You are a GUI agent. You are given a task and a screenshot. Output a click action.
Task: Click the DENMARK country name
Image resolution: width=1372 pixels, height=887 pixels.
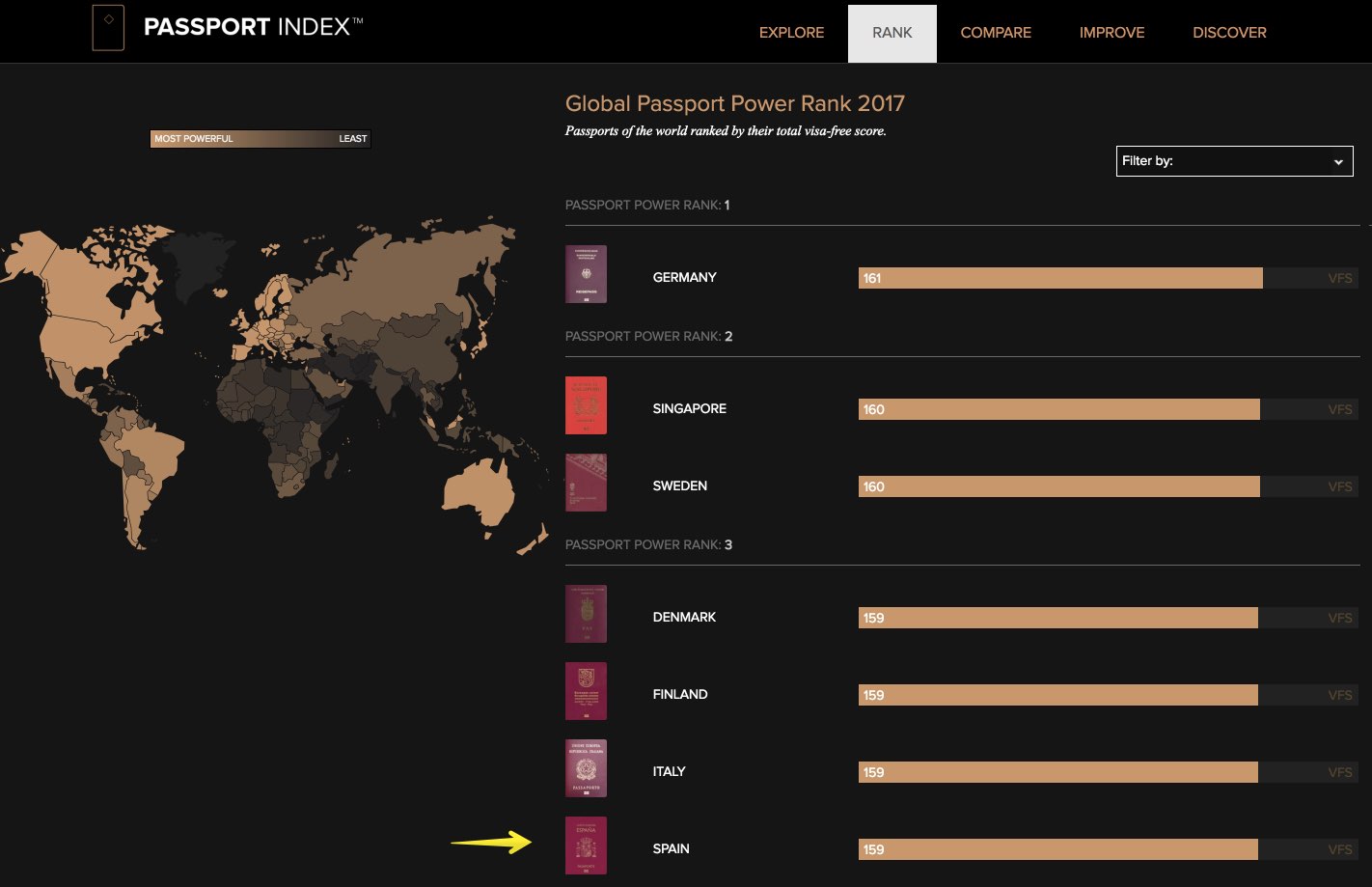[684, 617]
